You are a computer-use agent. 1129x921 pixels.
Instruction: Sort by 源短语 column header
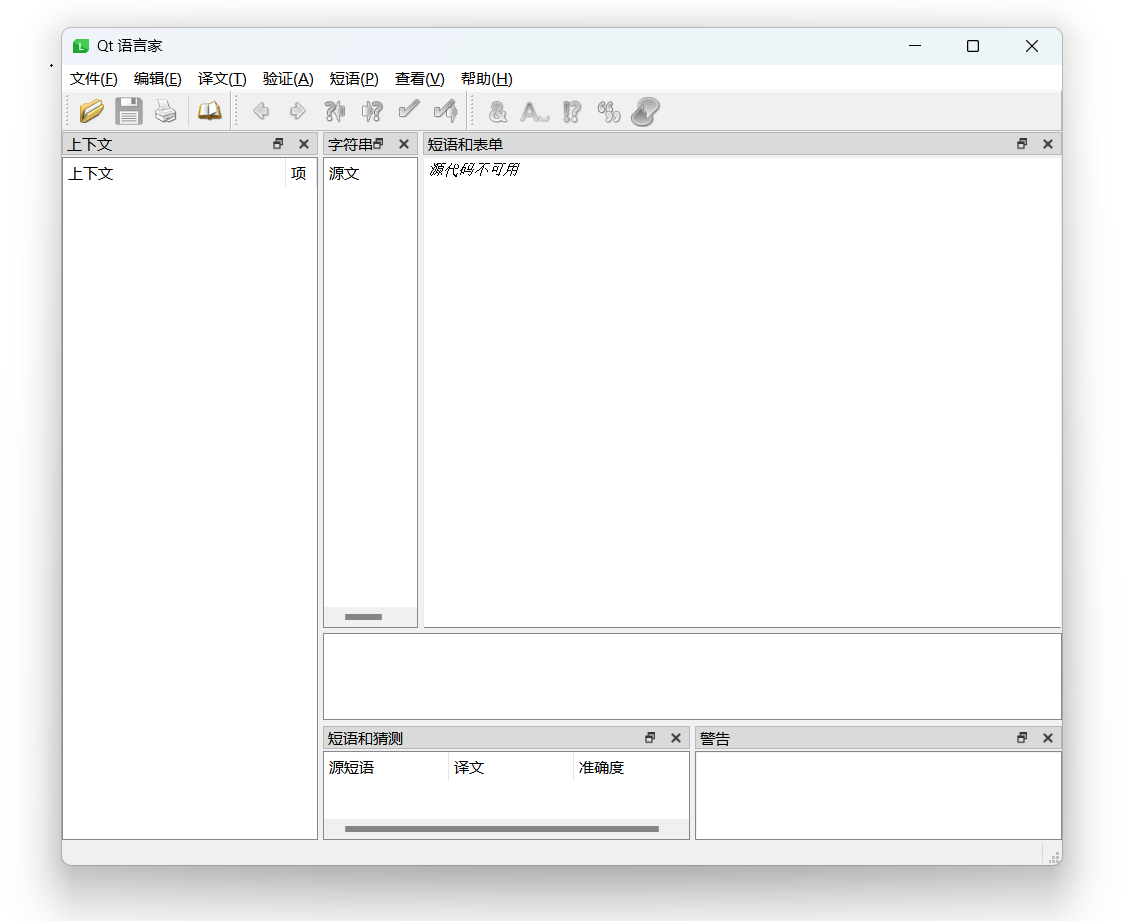click(386, 768)
